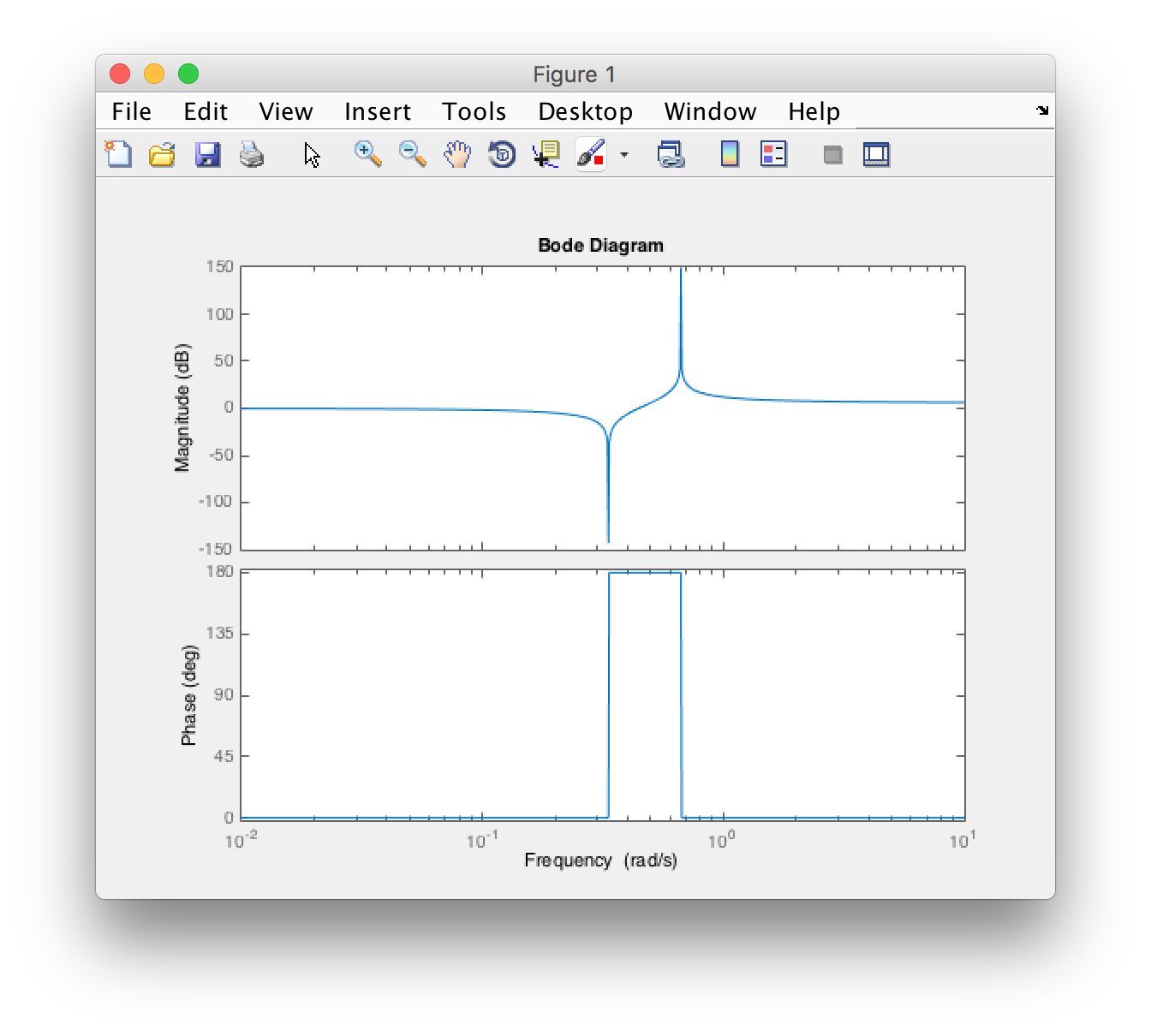
Task: Toggle the Brush data tool
Action: 591,154
